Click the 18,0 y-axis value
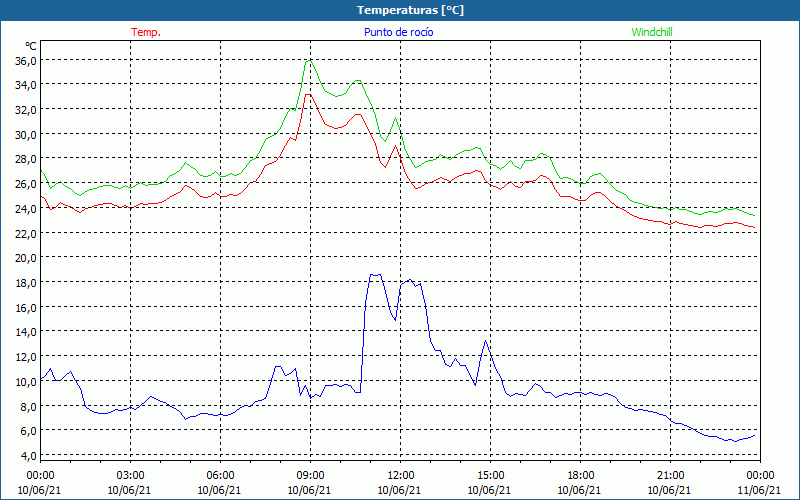The height and width of the screenshot is (500, 800). click(26, 283)
